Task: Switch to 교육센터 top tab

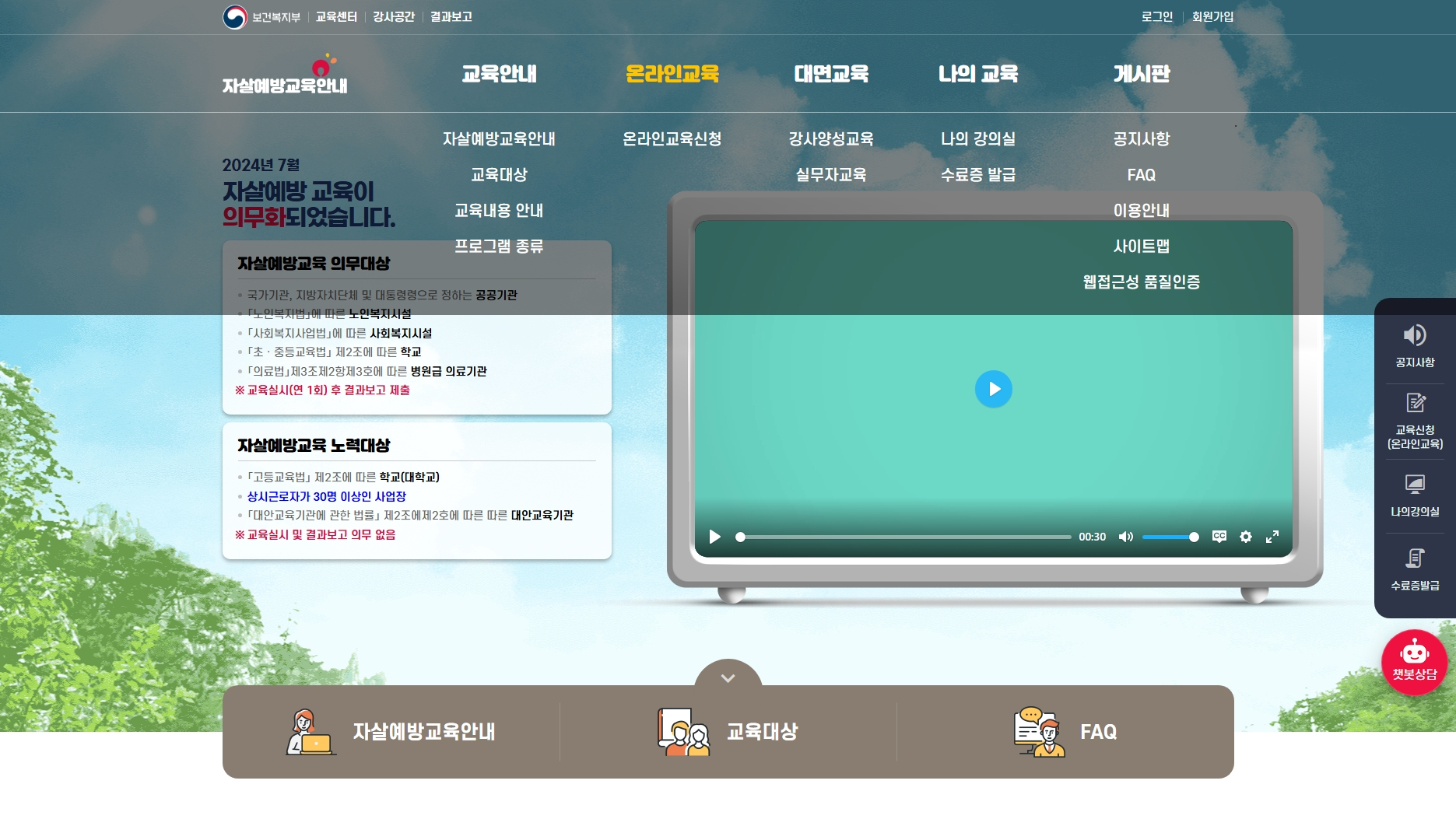Action: (336, 16)
